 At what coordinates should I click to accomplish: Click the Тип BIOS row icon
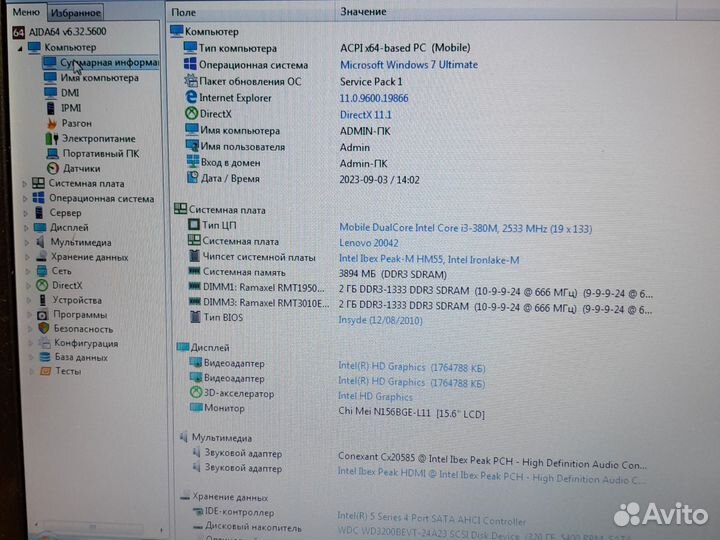(195, 316)
